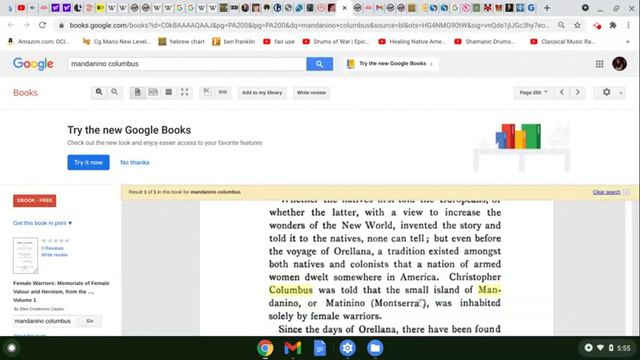Viewport: 640px width, 360px height.
Task: Open the Shamanic Drums bookmark
Action: click(x=485, y=42)
